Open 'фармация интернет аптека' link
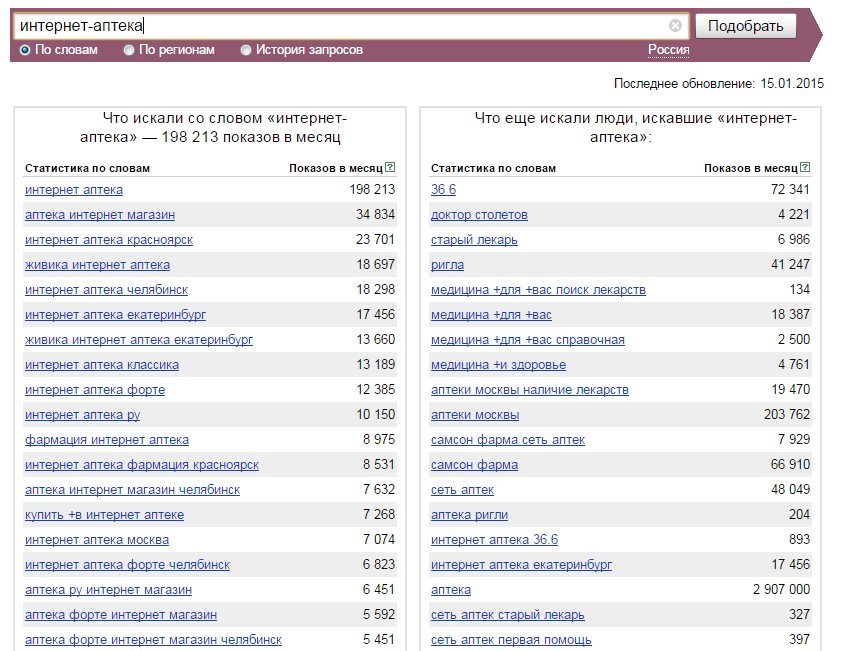The height and width of the screenshot is (651, 842). [x=107, y=439]
